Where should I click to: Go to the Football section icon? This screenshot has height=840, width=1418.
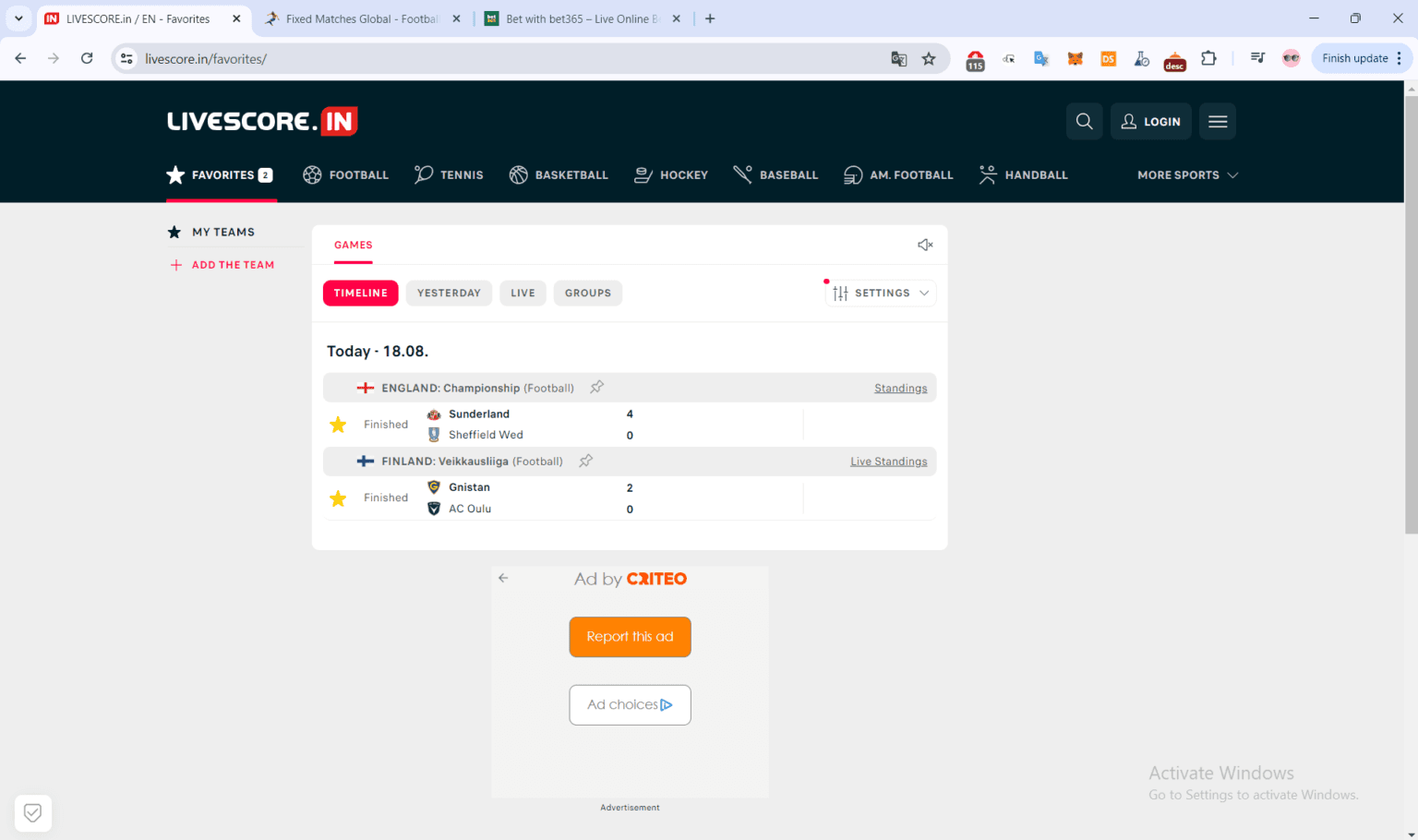(313, 174)
